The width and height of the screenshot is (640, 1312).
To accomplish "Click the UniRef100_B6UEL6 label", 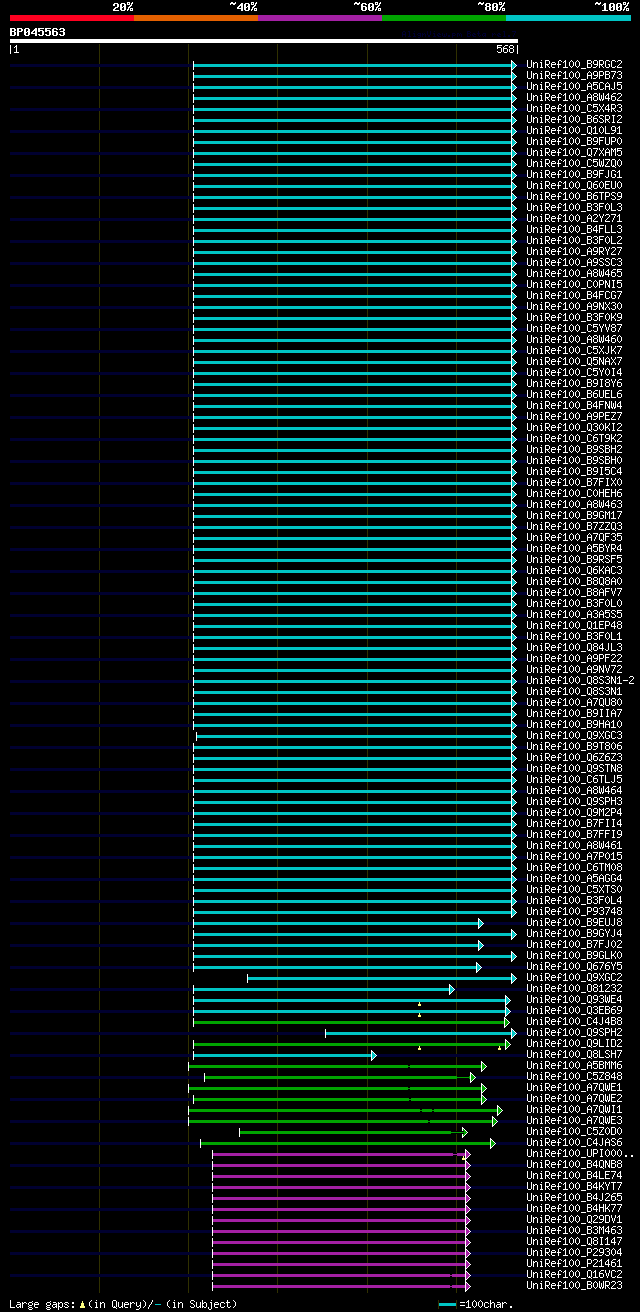I will (574, 394).
